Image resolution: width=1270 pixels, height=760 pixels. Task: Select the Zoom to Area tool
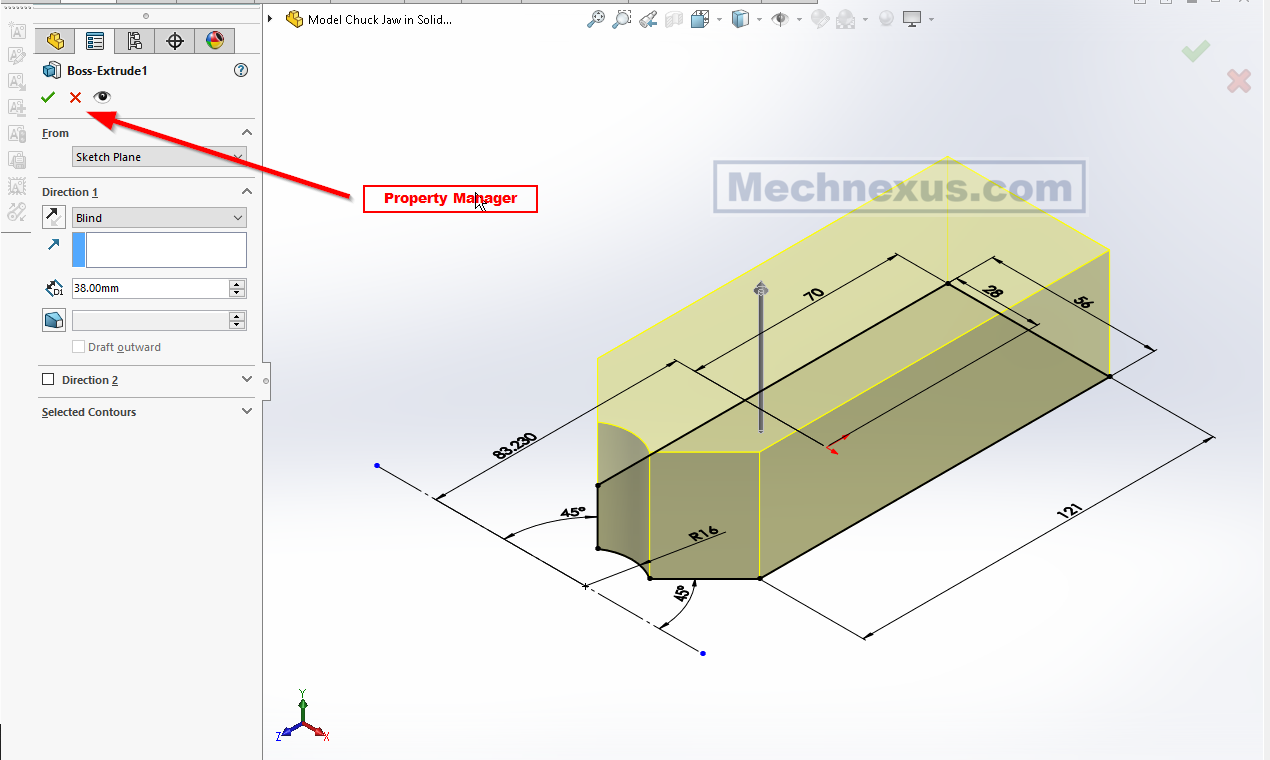coord(622,19)
